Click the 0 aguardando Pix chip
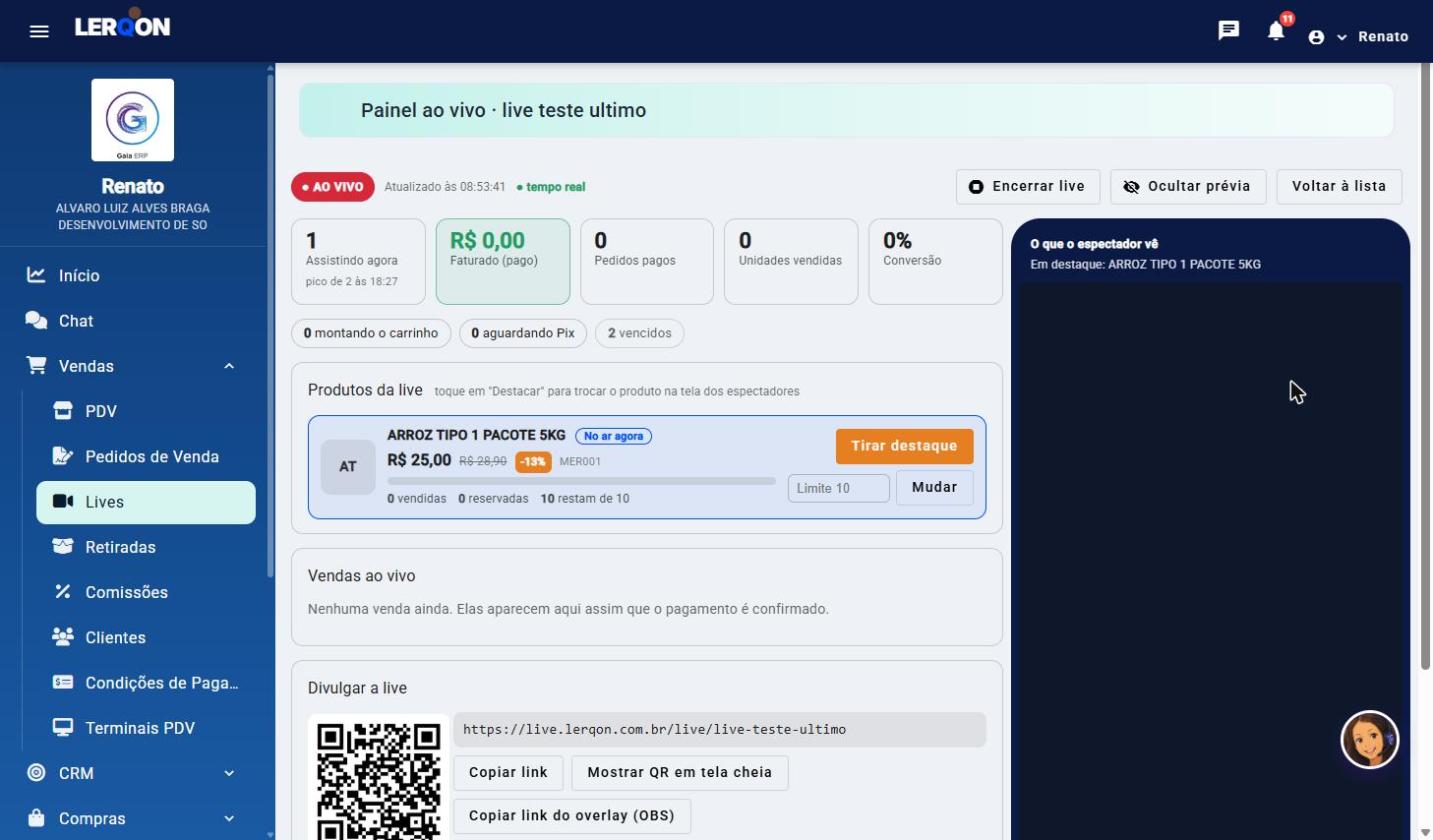This screenshot has height=840, width=1433. click(523, 333)
